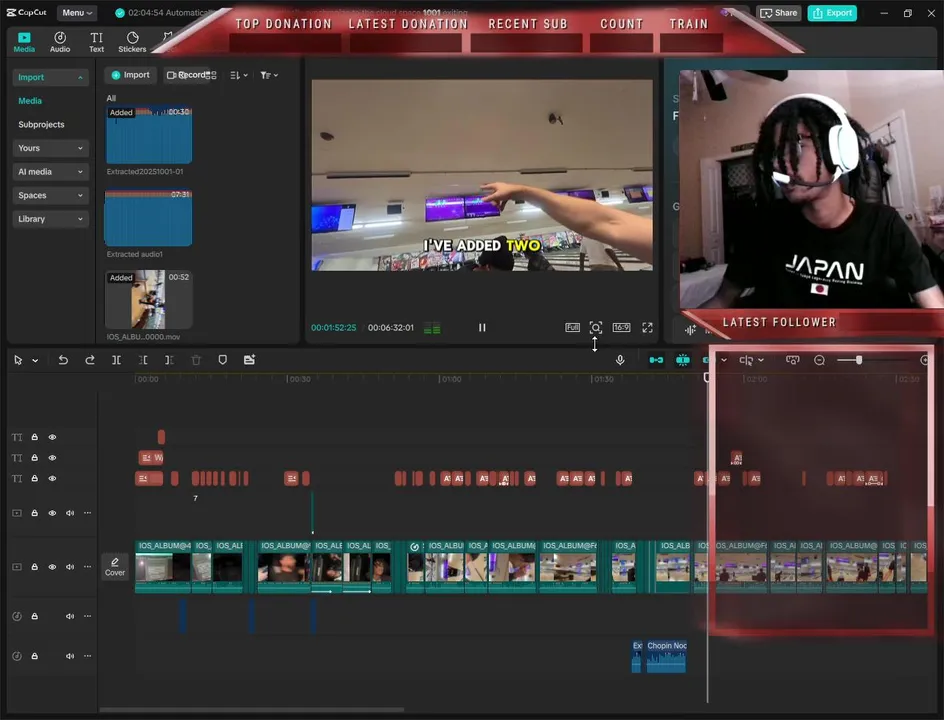The image size is (944, 720).
Task: Click the Cover edit button
Action: tap(115, 566)
